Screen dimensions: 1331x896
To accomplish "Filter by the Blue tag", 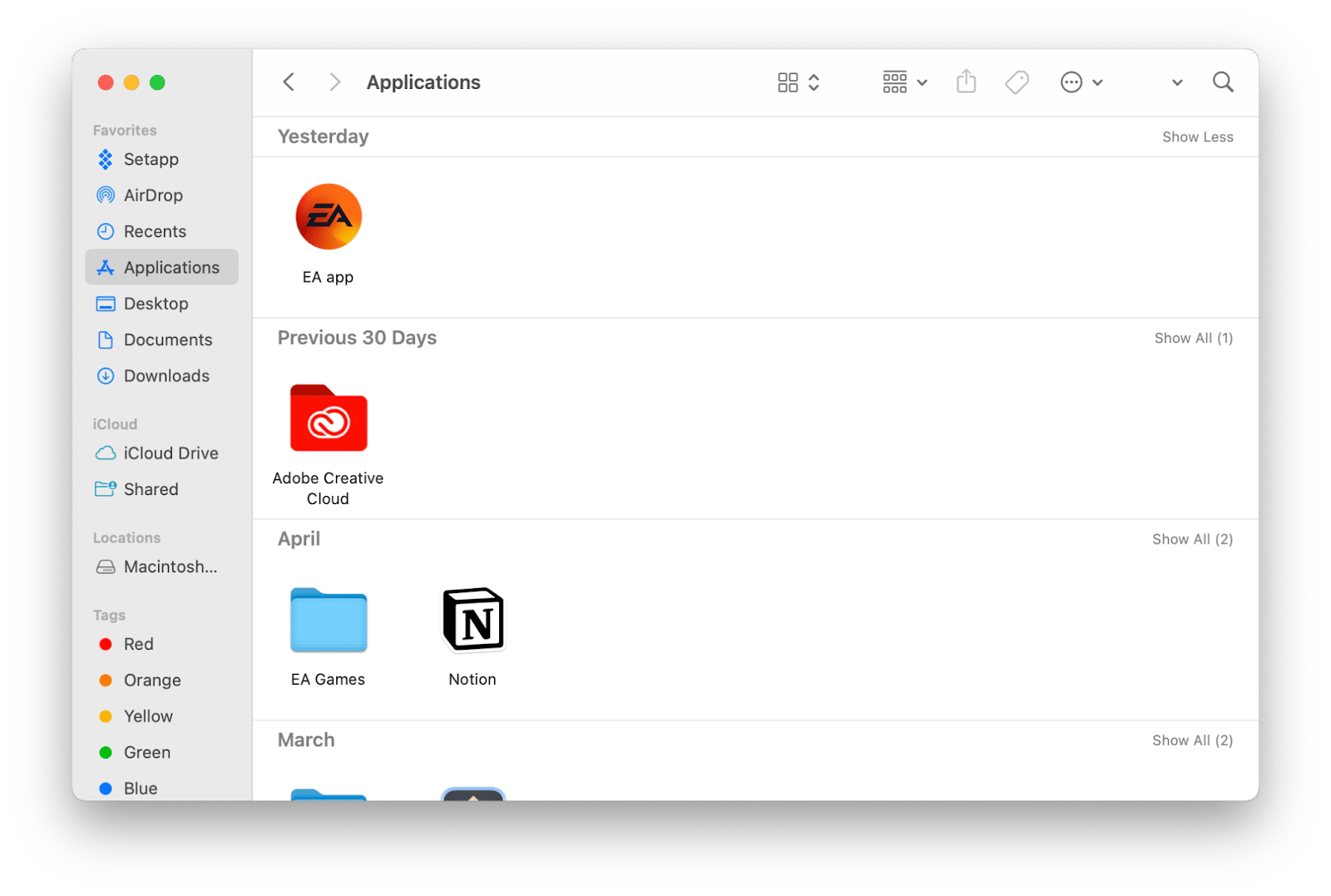I will coord(161,788).
